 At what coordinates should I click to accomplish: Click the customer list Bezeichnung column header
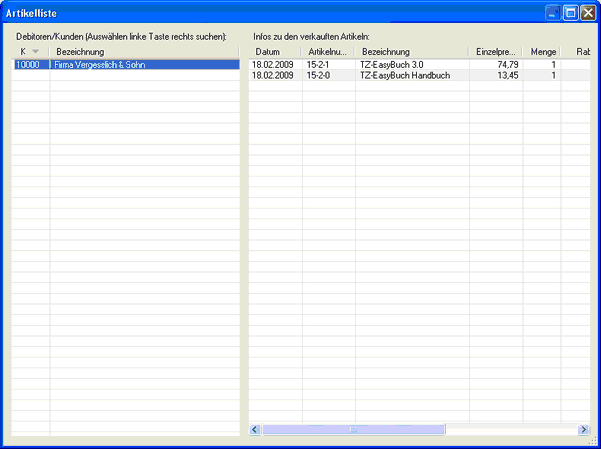[x=144, y=52]
